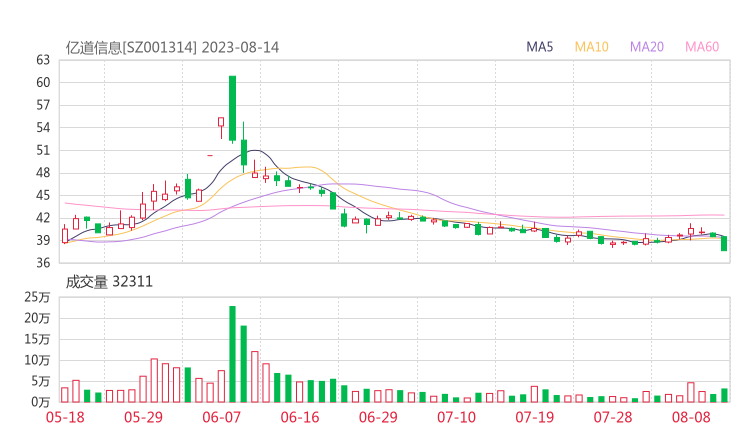740x440 pixels.
Task: Pick the 06-16 date on the timeline
Action: [x=300, y=416]
